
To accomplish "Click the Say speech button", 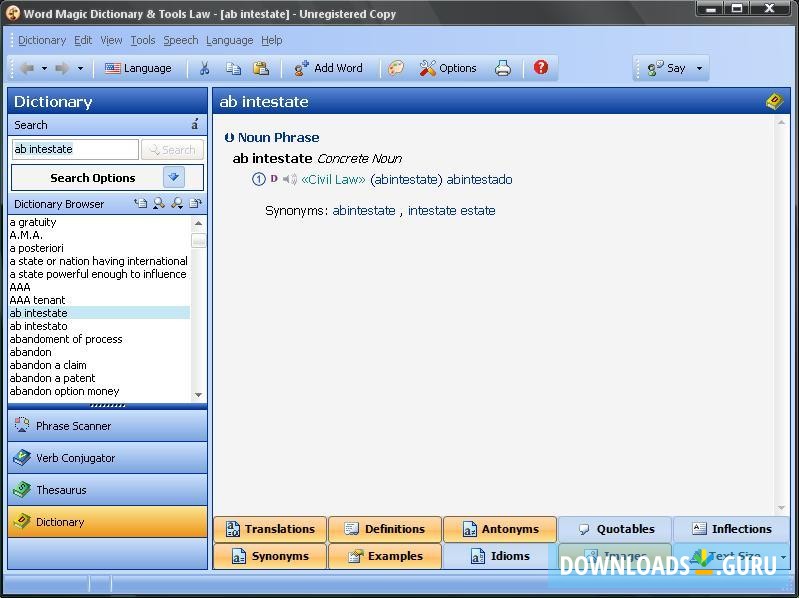I will pyautogui.click(x=667, y=68).
